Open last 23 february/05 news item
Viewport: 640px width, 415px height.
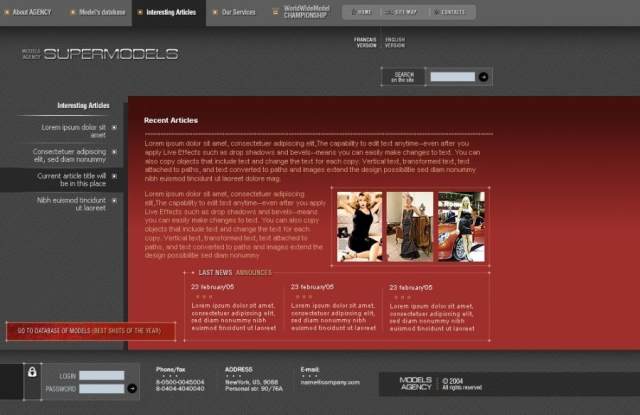(432, 309)
